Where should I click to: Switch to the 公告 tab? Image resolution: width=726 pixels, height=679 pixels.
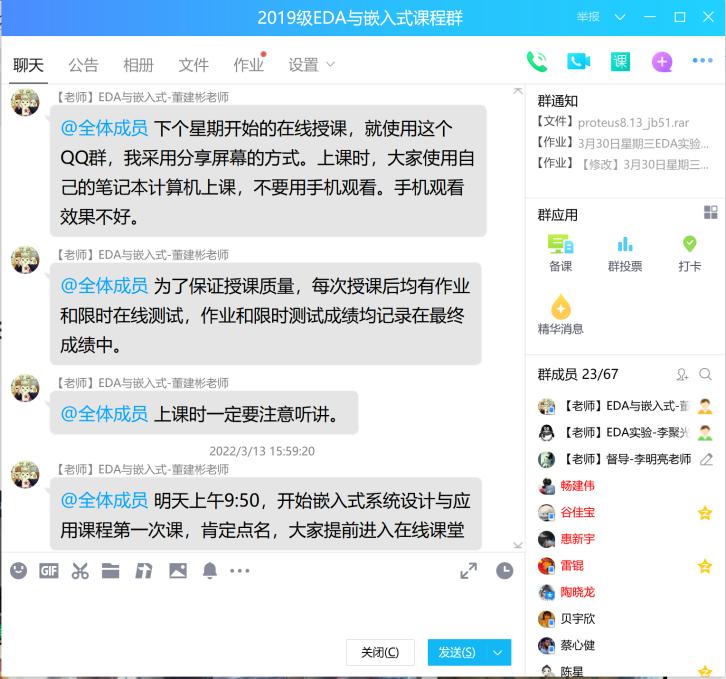click(83, 65)
